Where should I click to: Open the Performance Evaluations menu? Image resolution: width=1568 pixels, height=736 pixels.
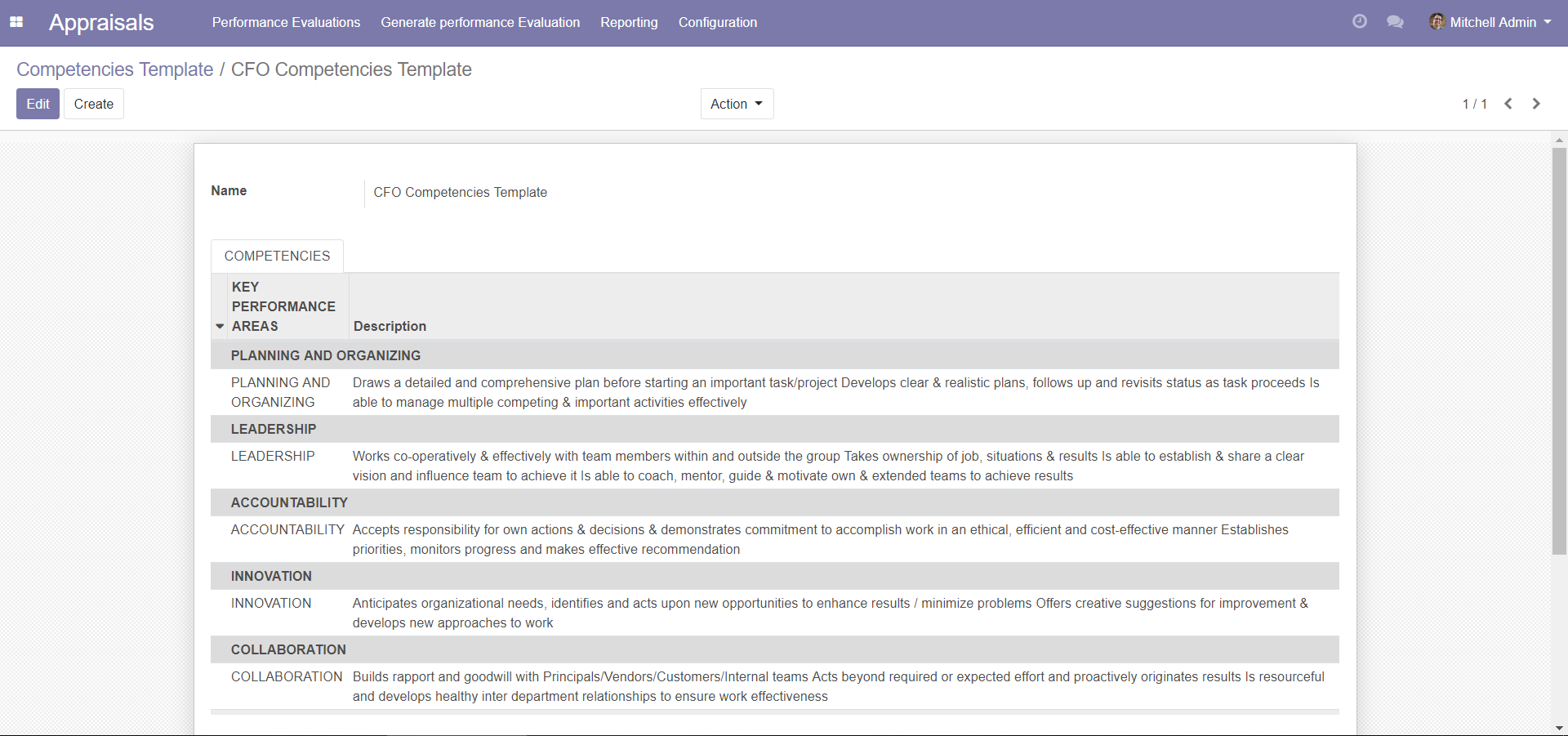(x=286, y=22)
